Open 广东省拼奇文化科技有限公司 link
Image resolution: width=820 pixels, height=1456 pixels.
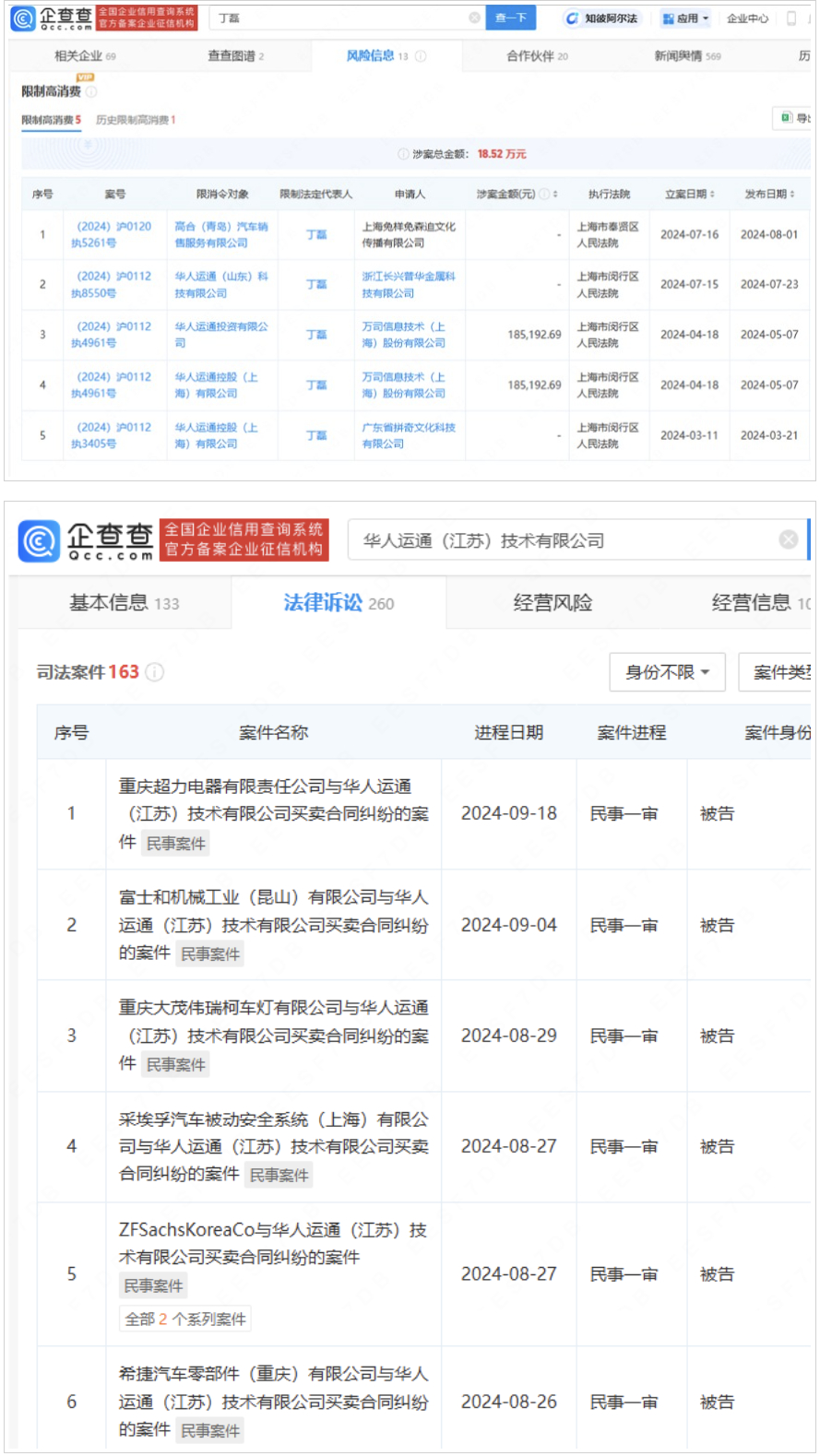tap(409, 435)
